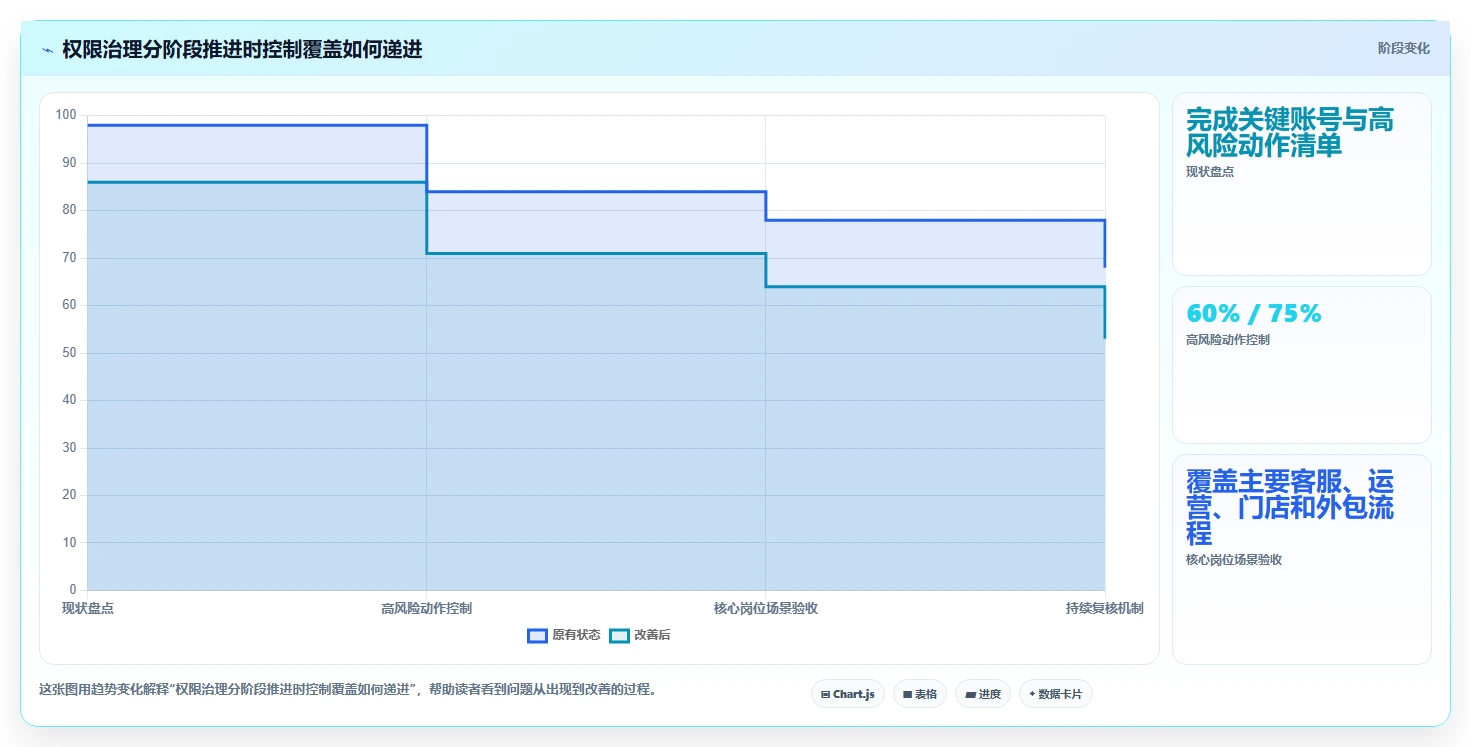The image size is (1471, 747).
Task: Click the 20 y-axis tick value
Action: (69, 495)
